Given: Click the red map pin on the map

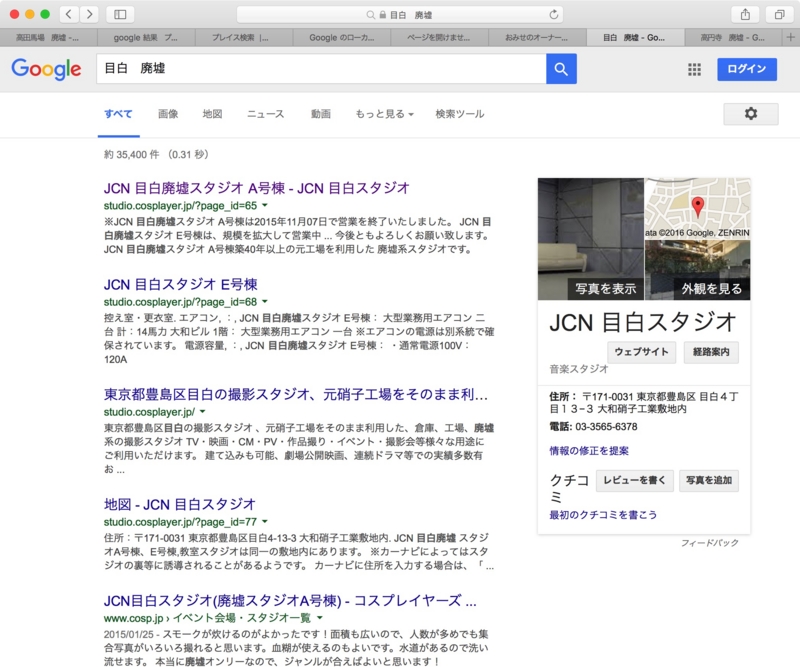Looking at the screenshot, I should [x=697, y=206].
